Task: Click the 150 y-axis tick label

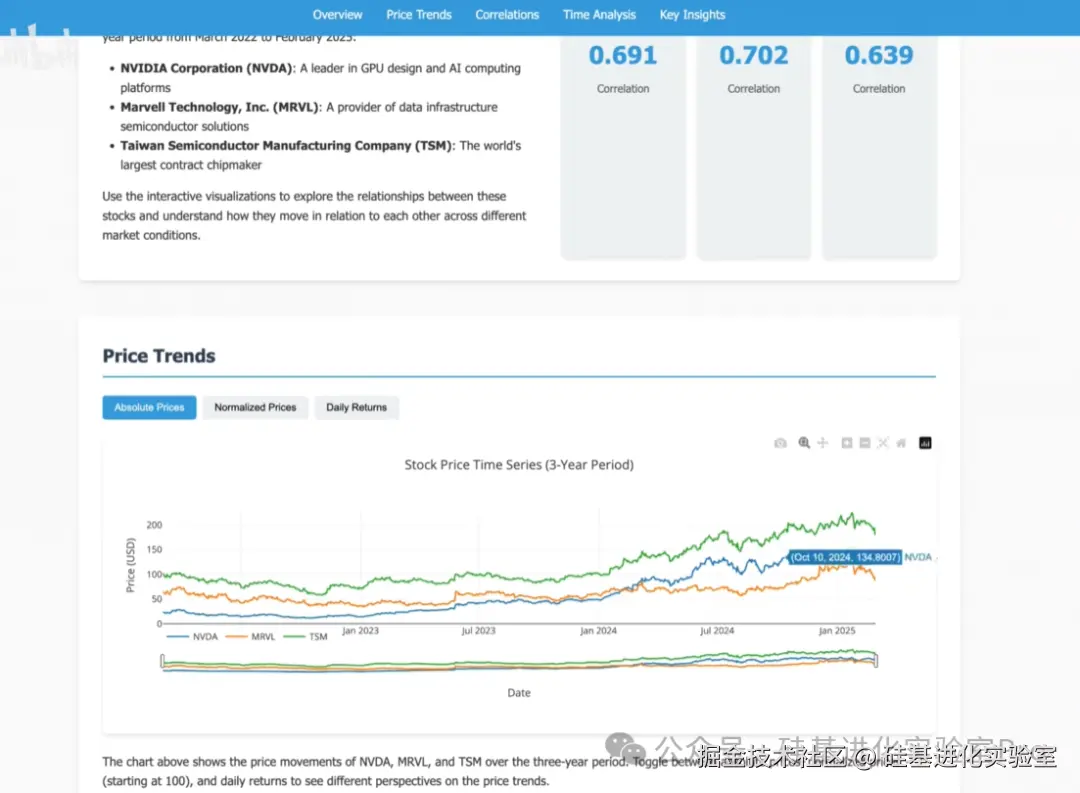Action: 154,550
